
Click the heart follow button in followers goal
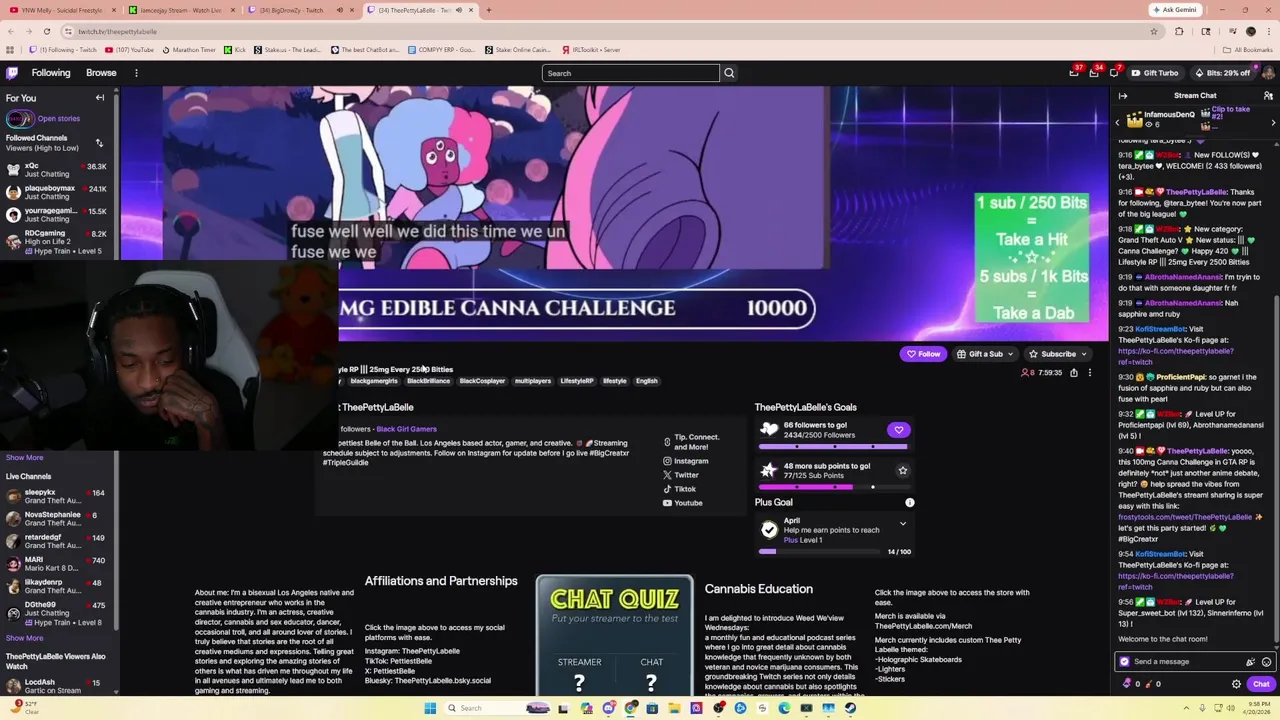(898, 430)
